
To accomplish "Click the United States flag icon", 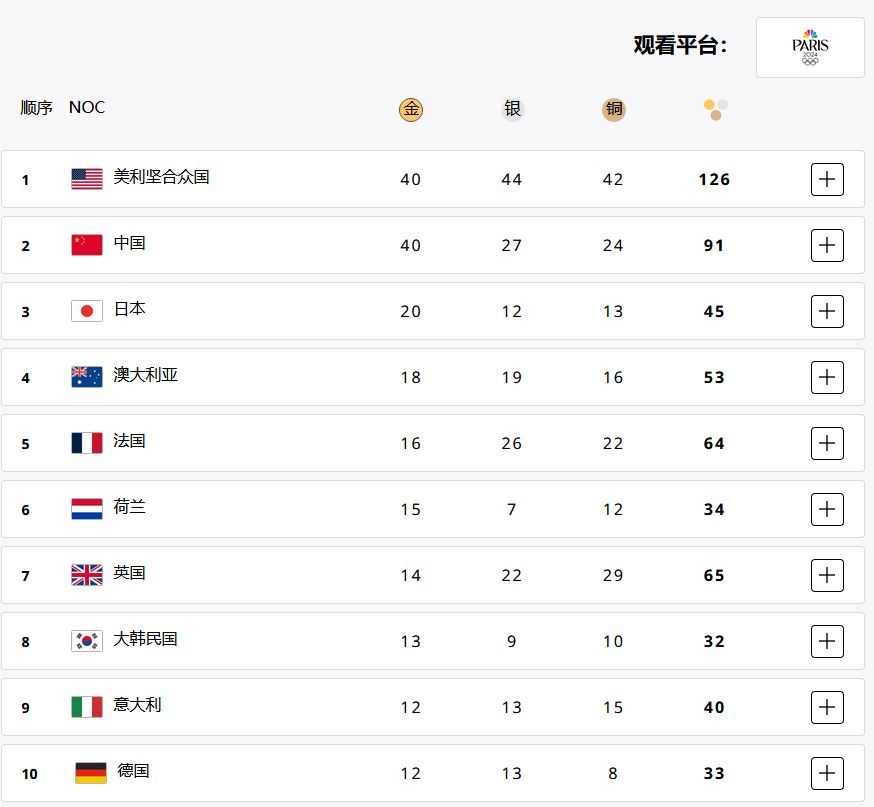I will pos(87,179).
